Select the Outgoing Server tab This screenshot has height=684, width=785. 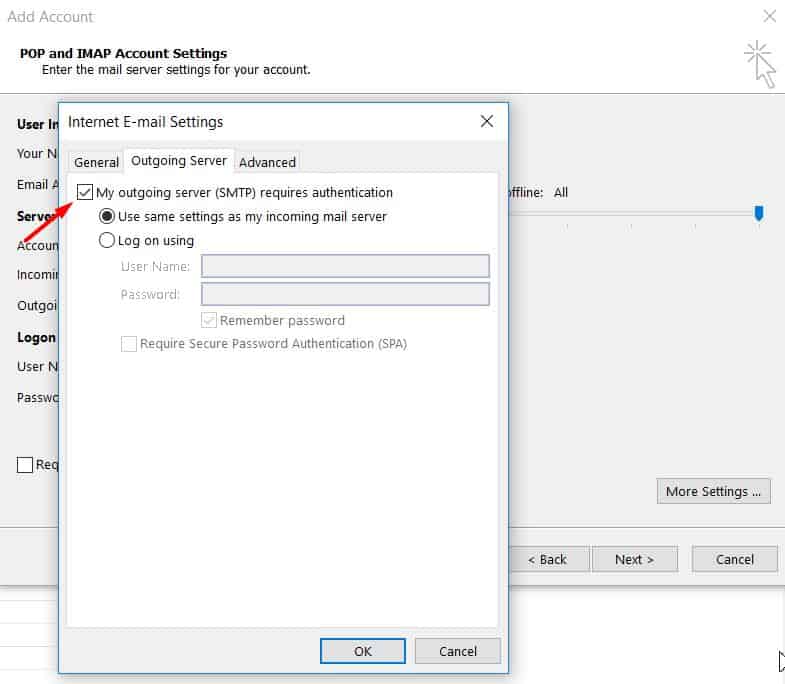click(179, 160)
